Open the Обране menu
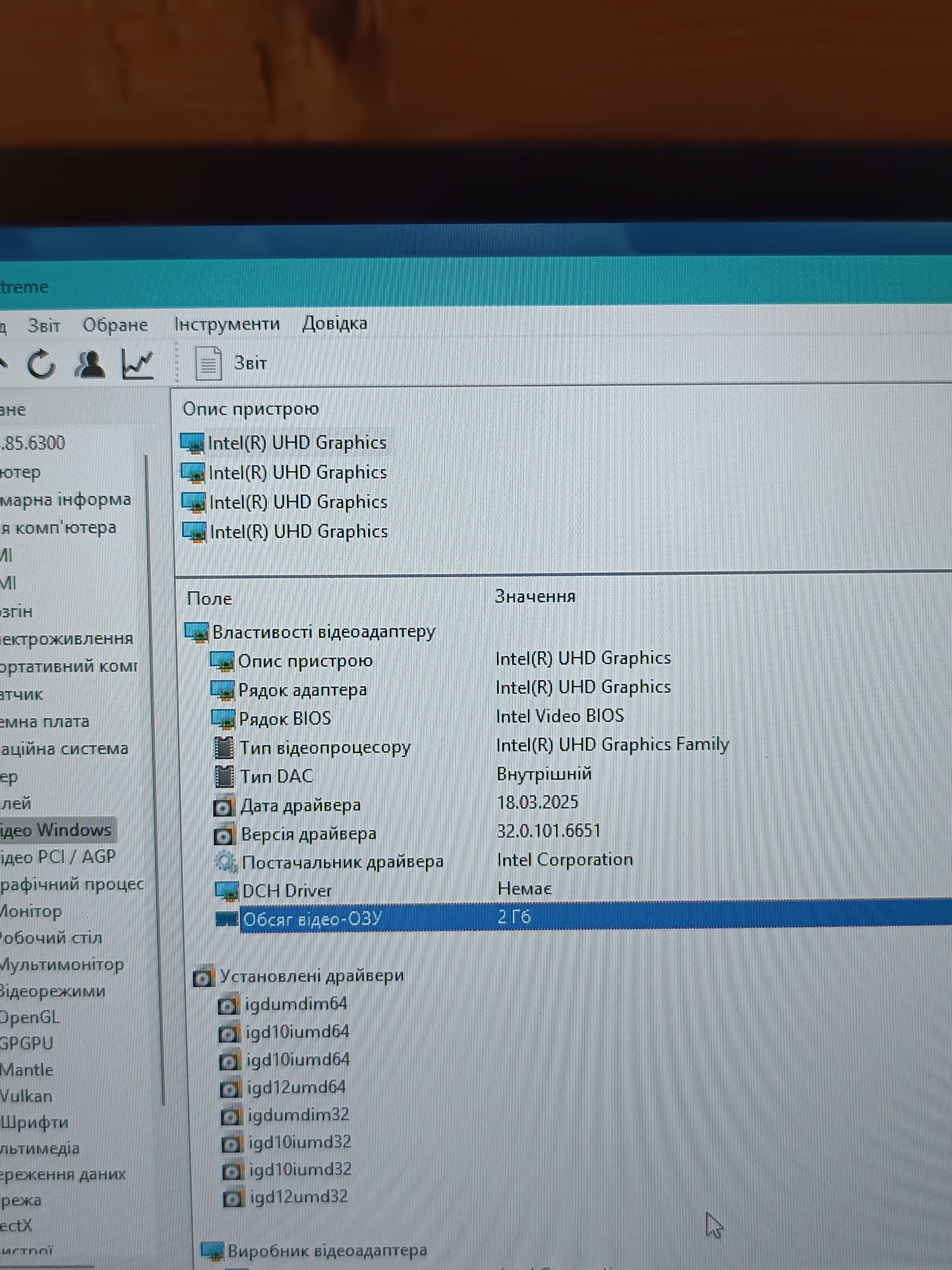Viewport: 952px width, 1270px height. pos(116,325)
